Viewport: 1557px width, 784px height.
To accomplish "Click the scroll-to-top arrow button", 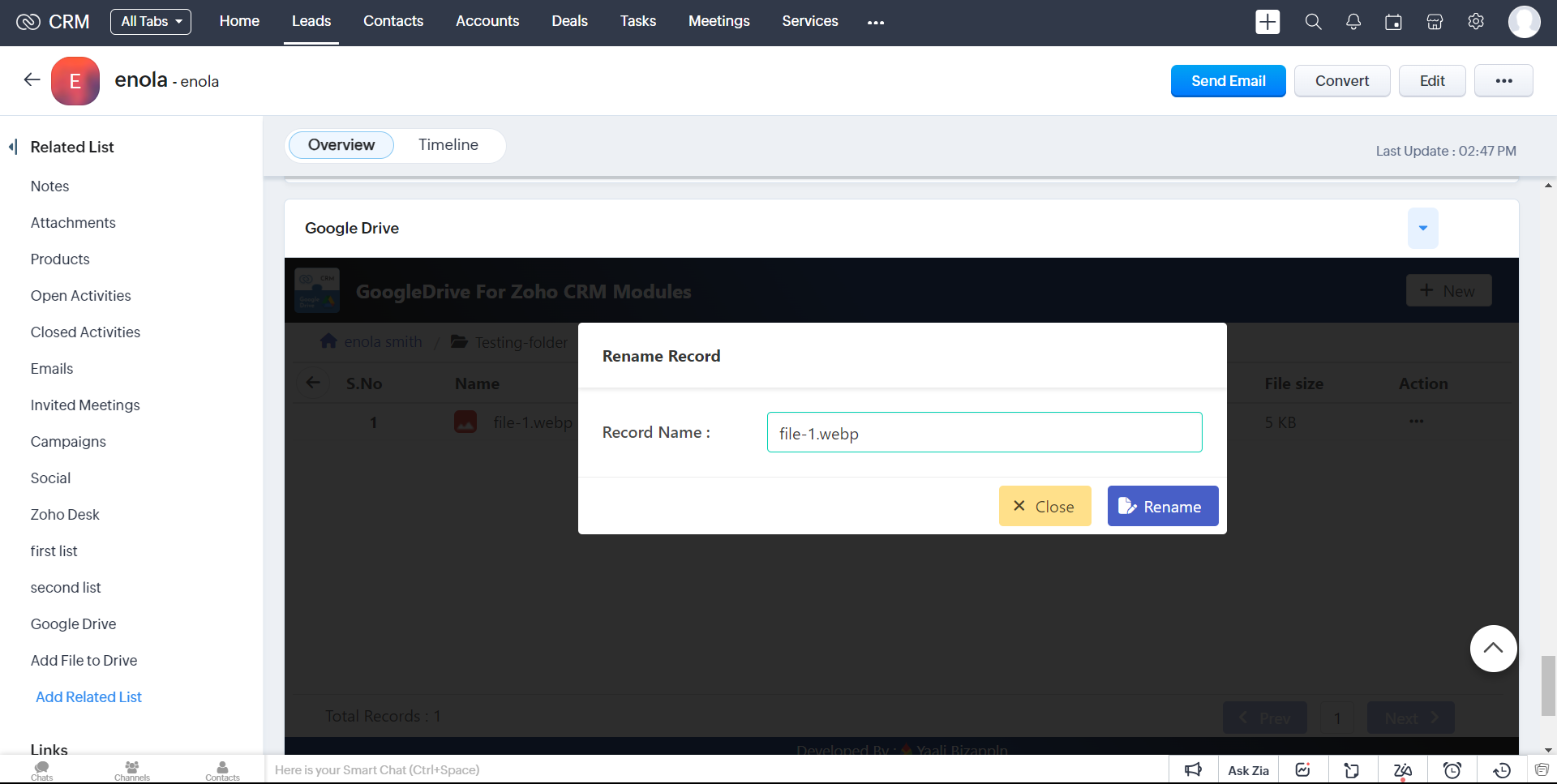I will click(x=1493, y=649).
